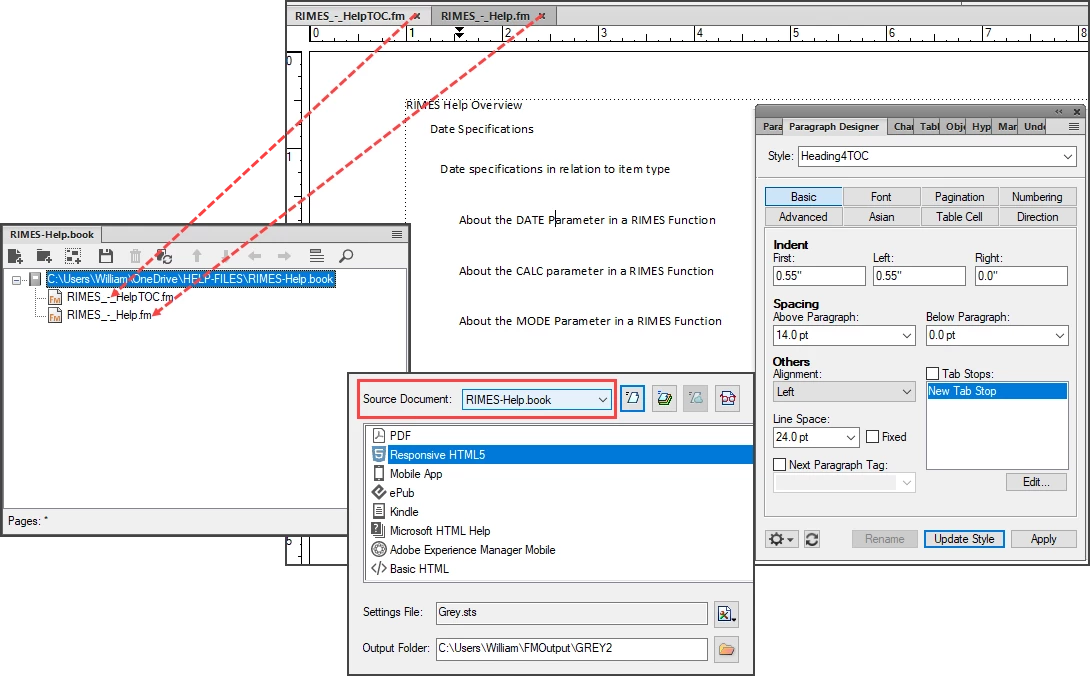Select the Pagination tab
The height and width of the screenshot is (676, 1090).
pyautogui.click(x=959, y=197)
